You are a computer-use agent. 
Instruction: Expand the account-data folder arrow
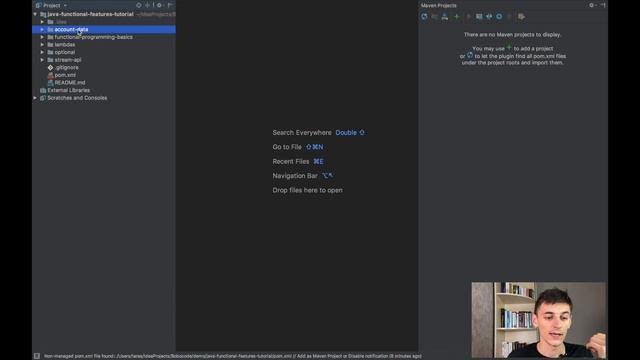click(x=42, y=29)
